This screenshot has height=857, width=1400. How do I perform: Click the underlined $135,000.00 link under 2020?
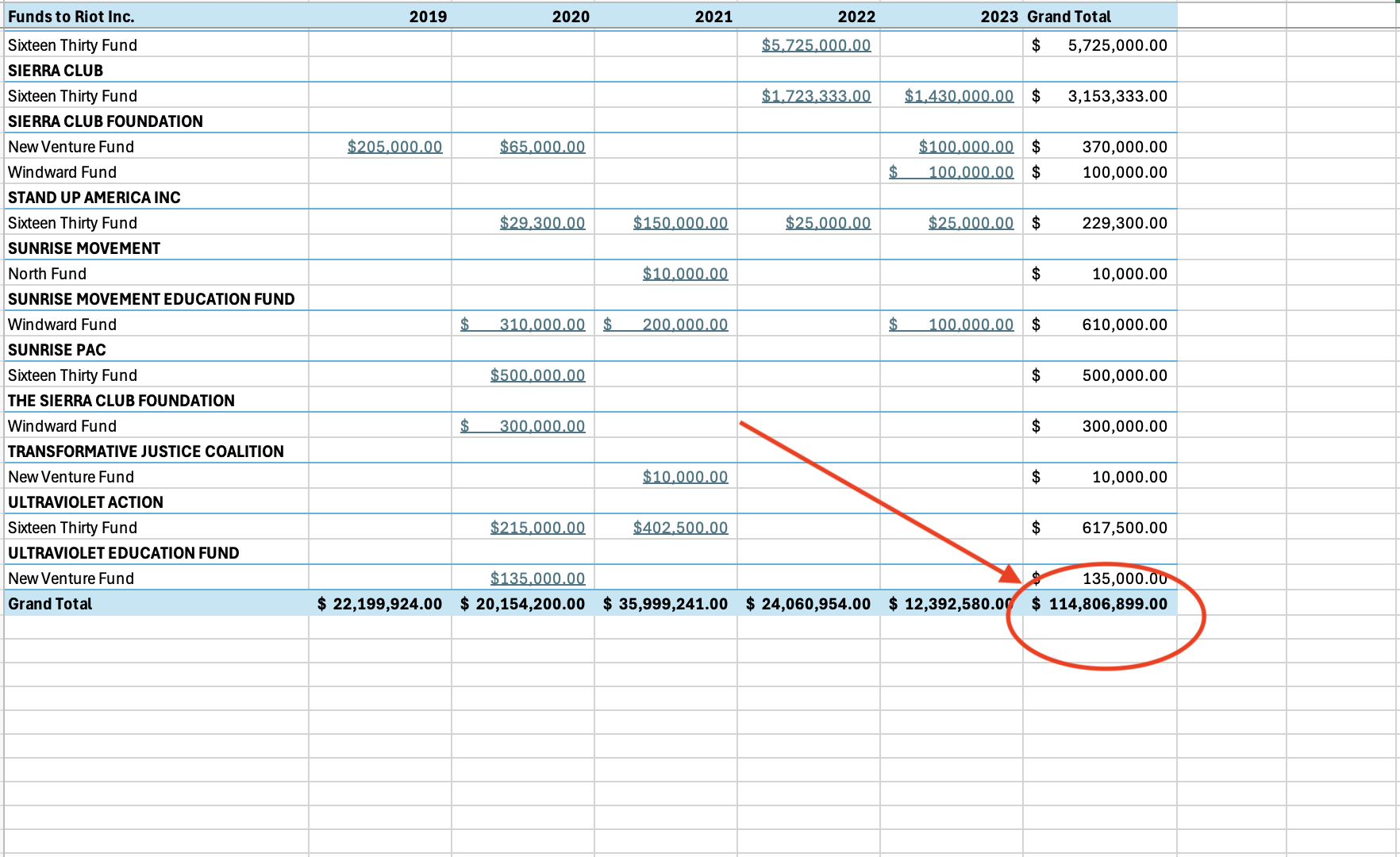[x=537, y=578]
